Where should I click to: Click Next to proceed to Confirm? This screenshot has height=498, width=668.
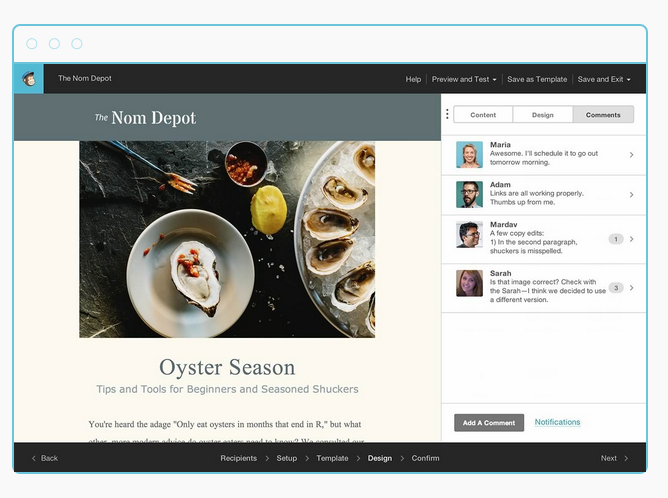point(614,458)
